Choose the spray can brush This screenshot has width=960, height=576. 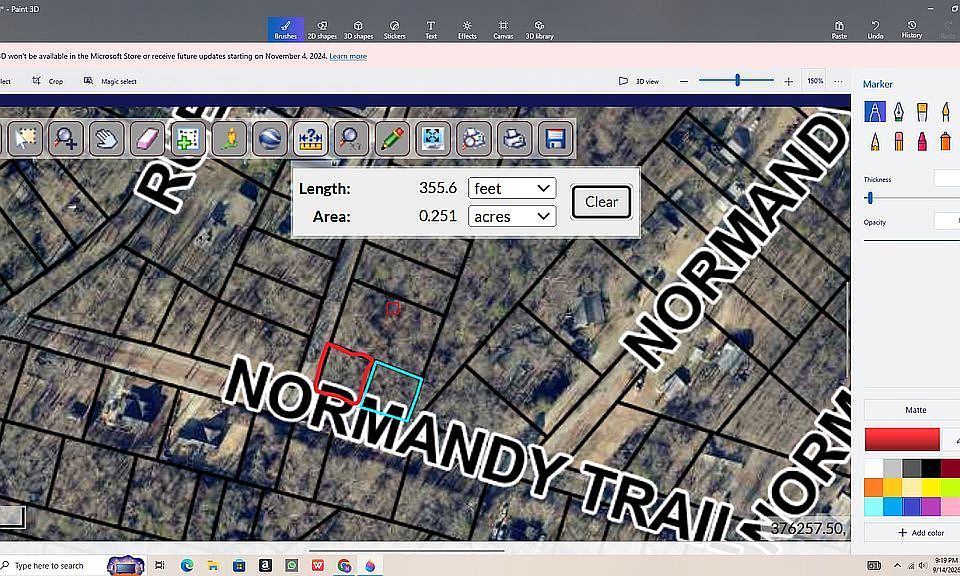pyautogui.click(x=945, y=141)
